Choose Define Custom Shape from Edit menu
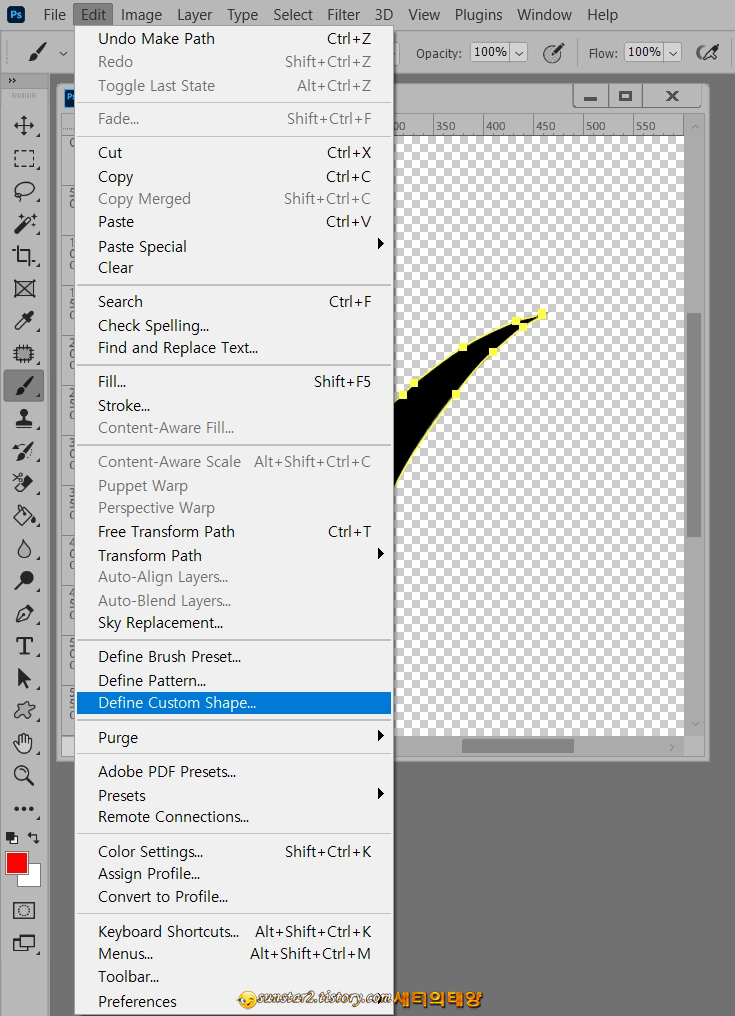The image size is (735, 1016). point(234,703)
